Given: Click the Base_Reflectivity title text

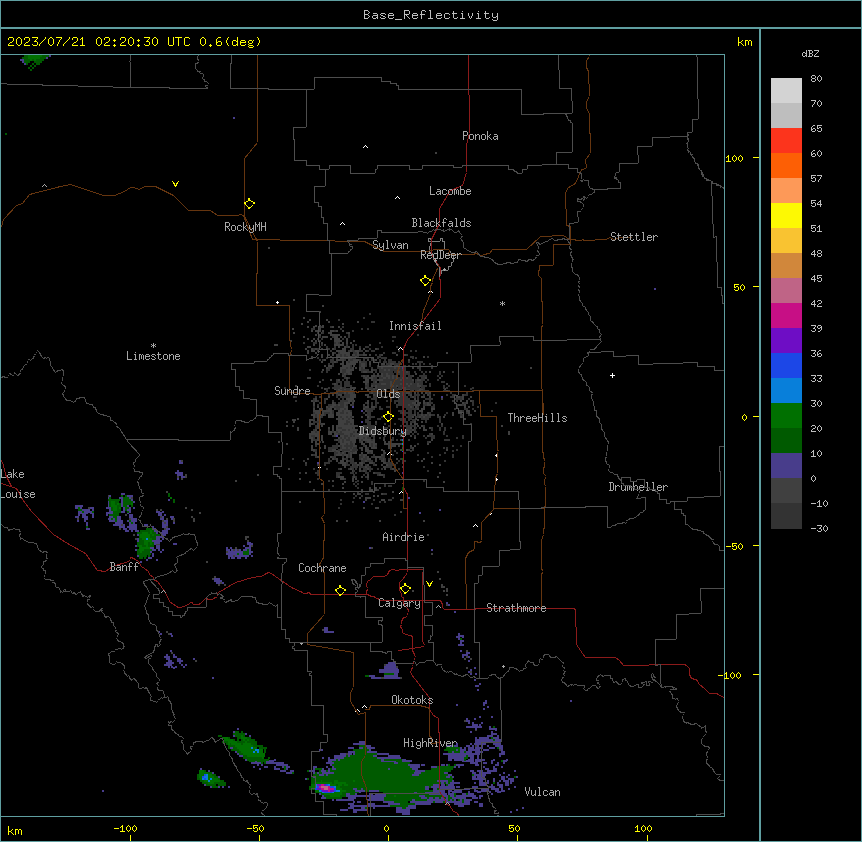Looking at the screenshot, I should click(431, 15).
